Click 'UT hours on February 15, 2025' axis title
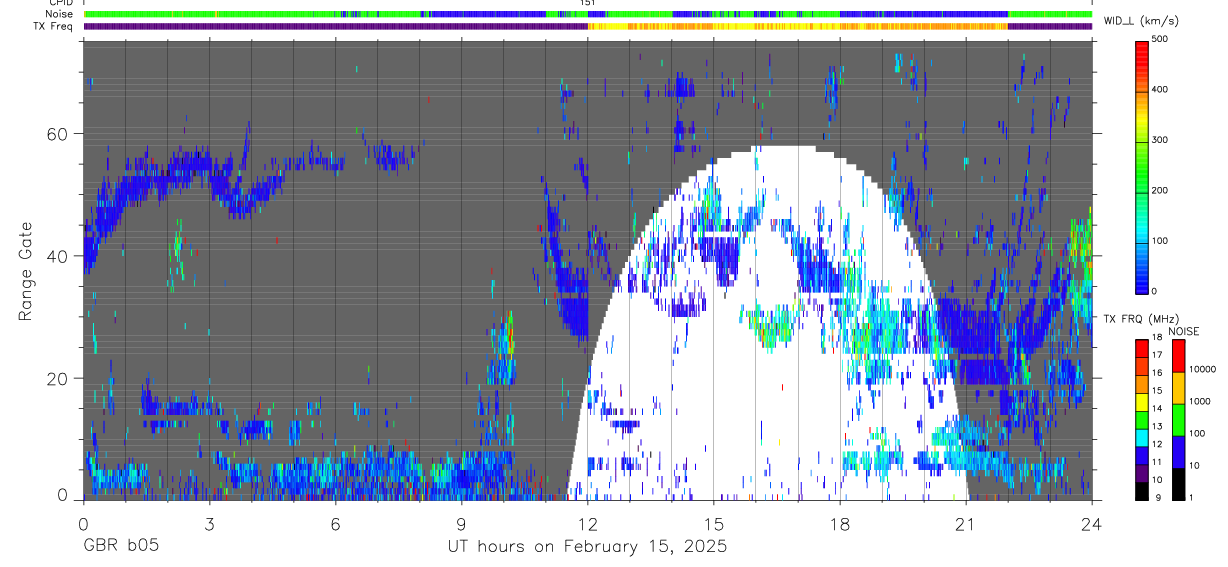Viewport: 1228px width, 567px height. [x=587, y=547]
